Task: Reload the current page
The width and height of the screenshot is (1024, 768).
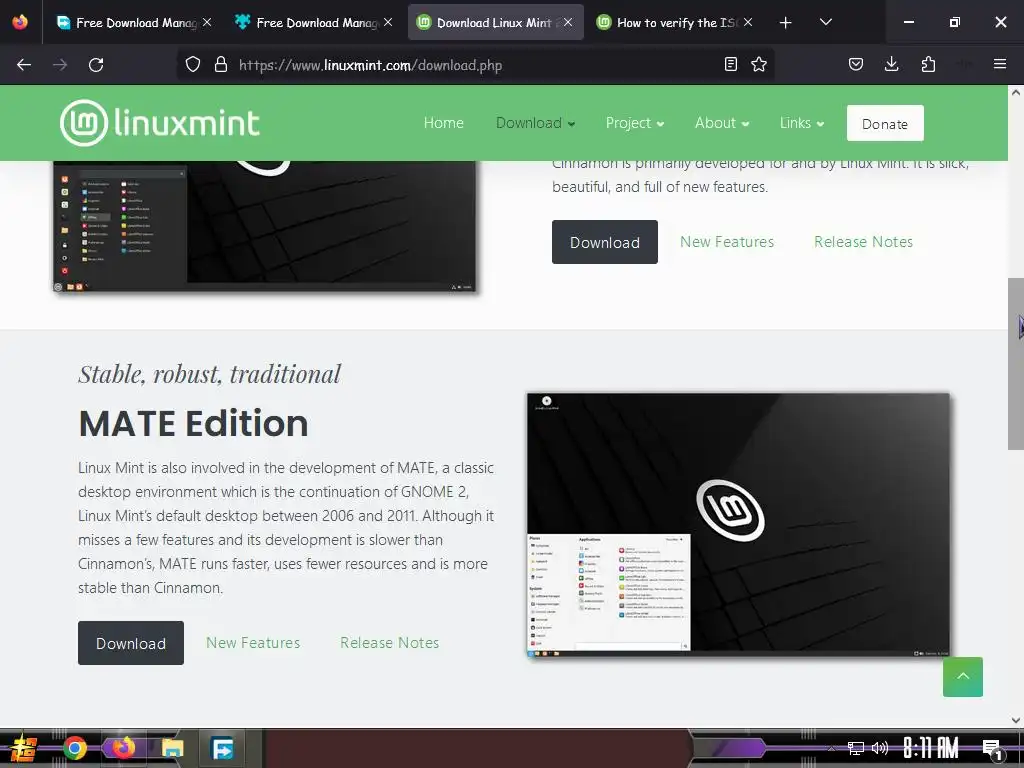Action: (96, 65)
